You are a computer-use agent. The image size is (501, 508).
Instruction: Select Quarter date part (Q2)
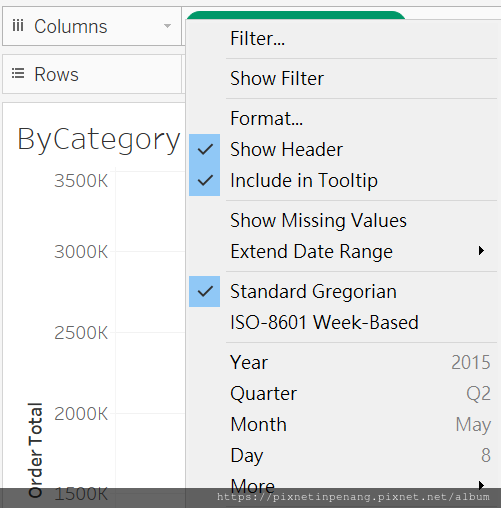coord(343,393)
